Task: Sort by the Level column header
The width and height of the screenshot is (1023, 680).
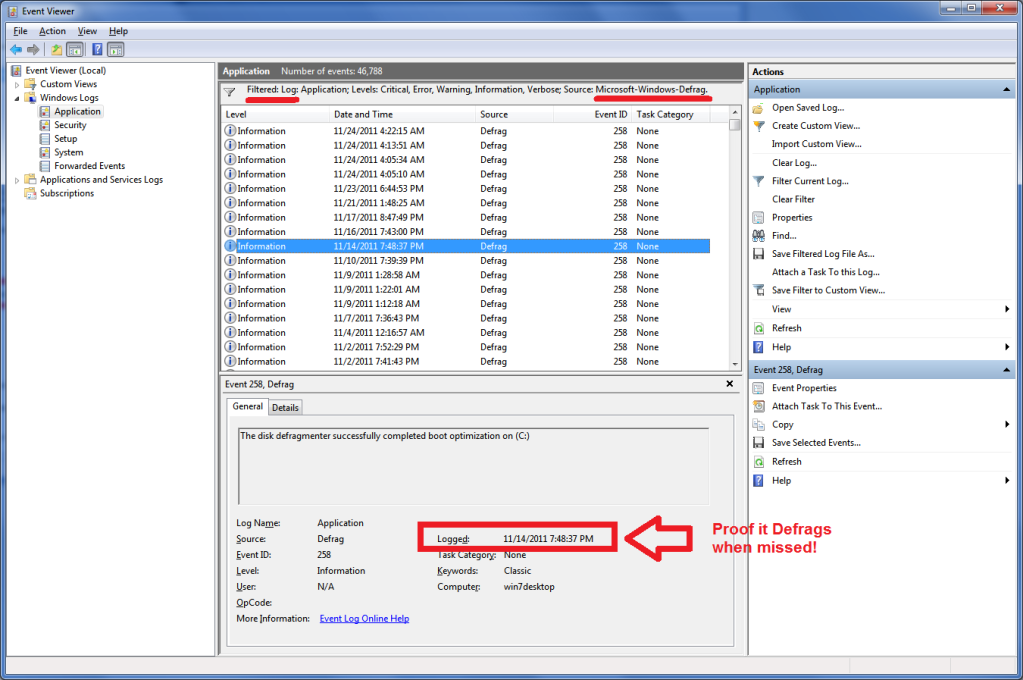Action: pyautogui.click(x=275, y=114)
